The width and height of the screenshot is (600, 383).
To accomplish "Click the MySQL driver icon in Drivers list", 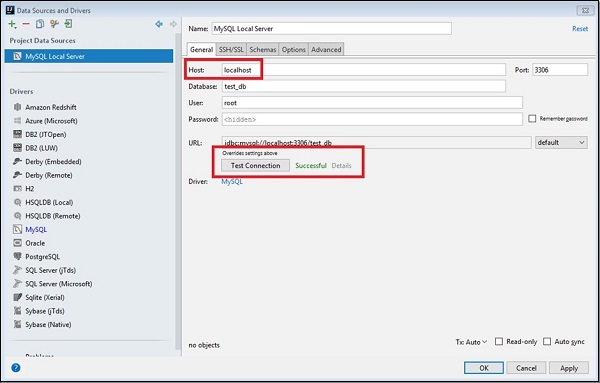I will tap(18, 229).
